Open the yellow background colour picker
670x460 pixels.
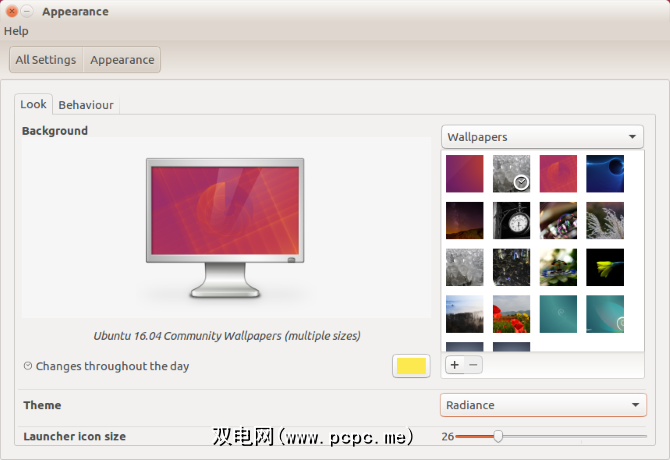pyautogui.click(x=411, y=366)
